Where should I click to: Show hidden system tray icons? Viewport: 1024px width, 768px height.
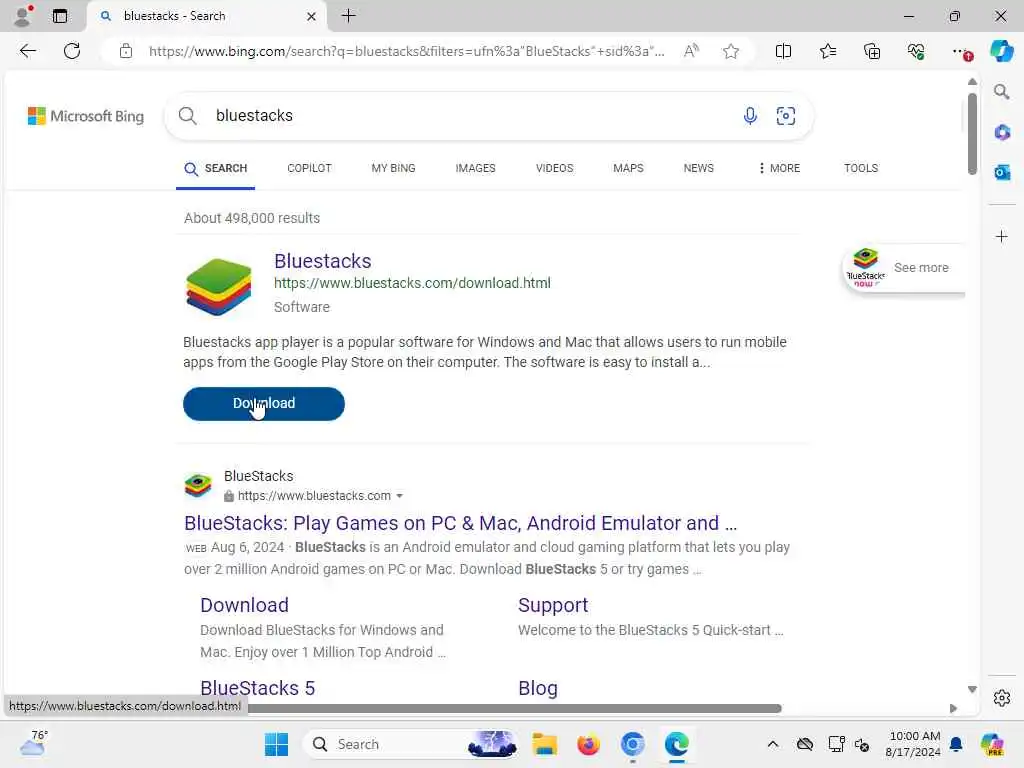(x=773, y=744)
